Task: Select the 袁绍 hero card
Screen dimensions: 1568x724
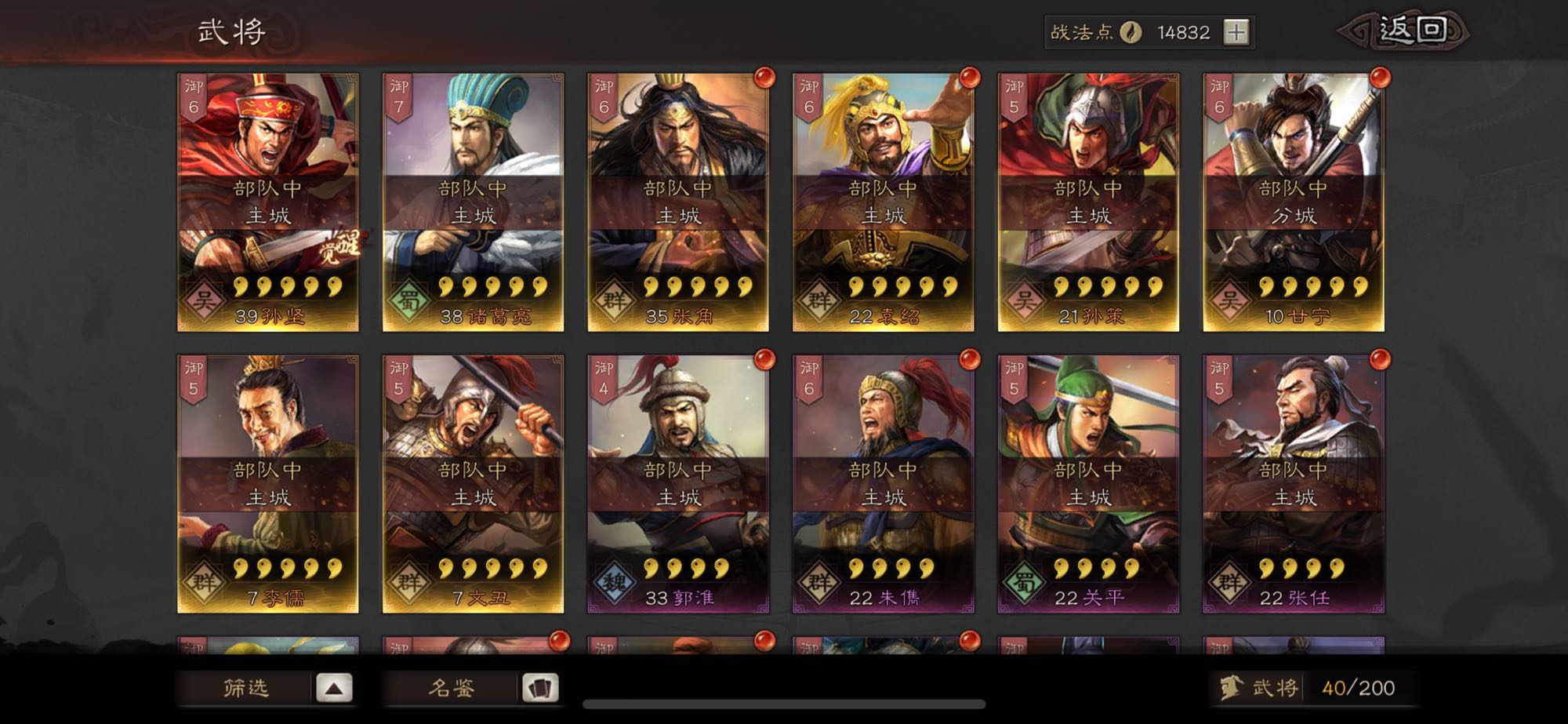Action: point(883,202)
